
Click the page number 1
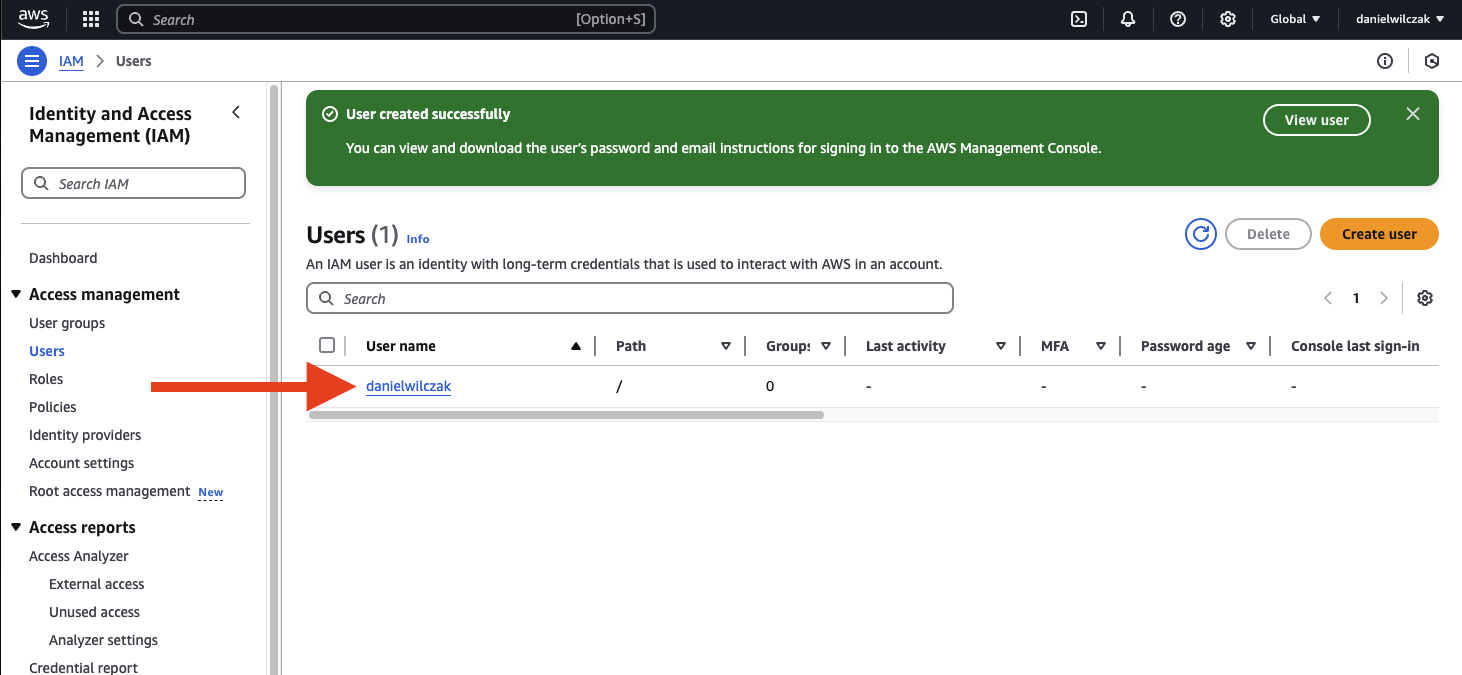tap(1356, 298)
